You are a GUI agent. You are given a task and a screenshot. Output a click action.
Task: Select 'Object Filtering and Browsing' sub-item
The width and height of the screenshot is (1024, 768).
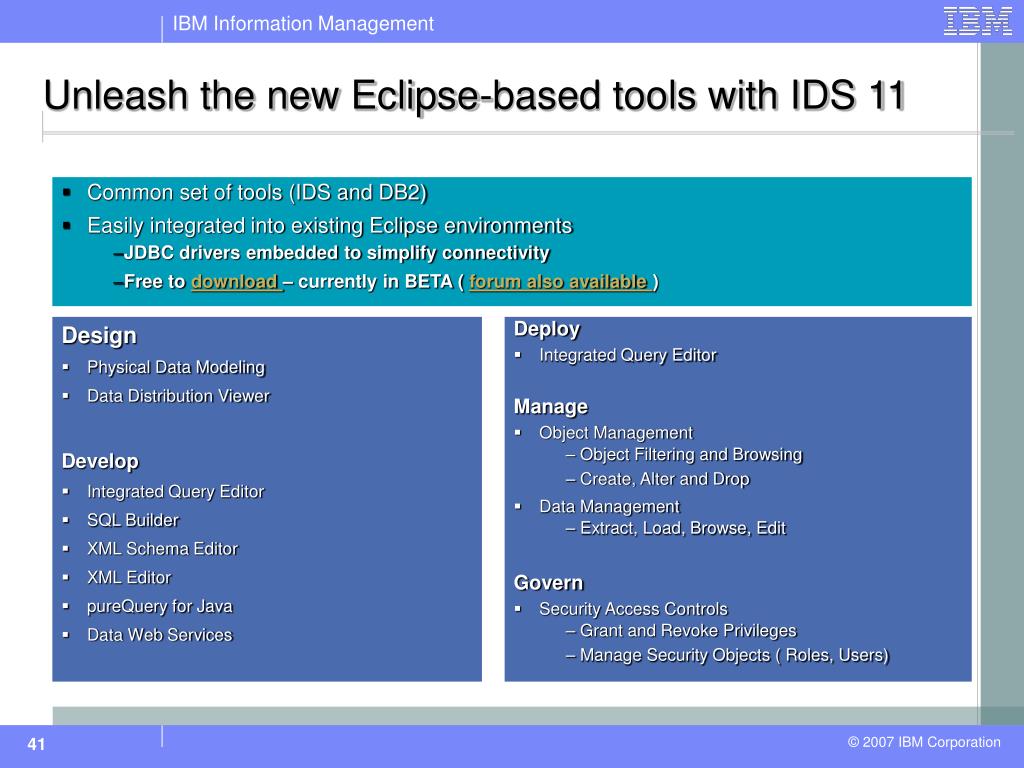(691, 455)
